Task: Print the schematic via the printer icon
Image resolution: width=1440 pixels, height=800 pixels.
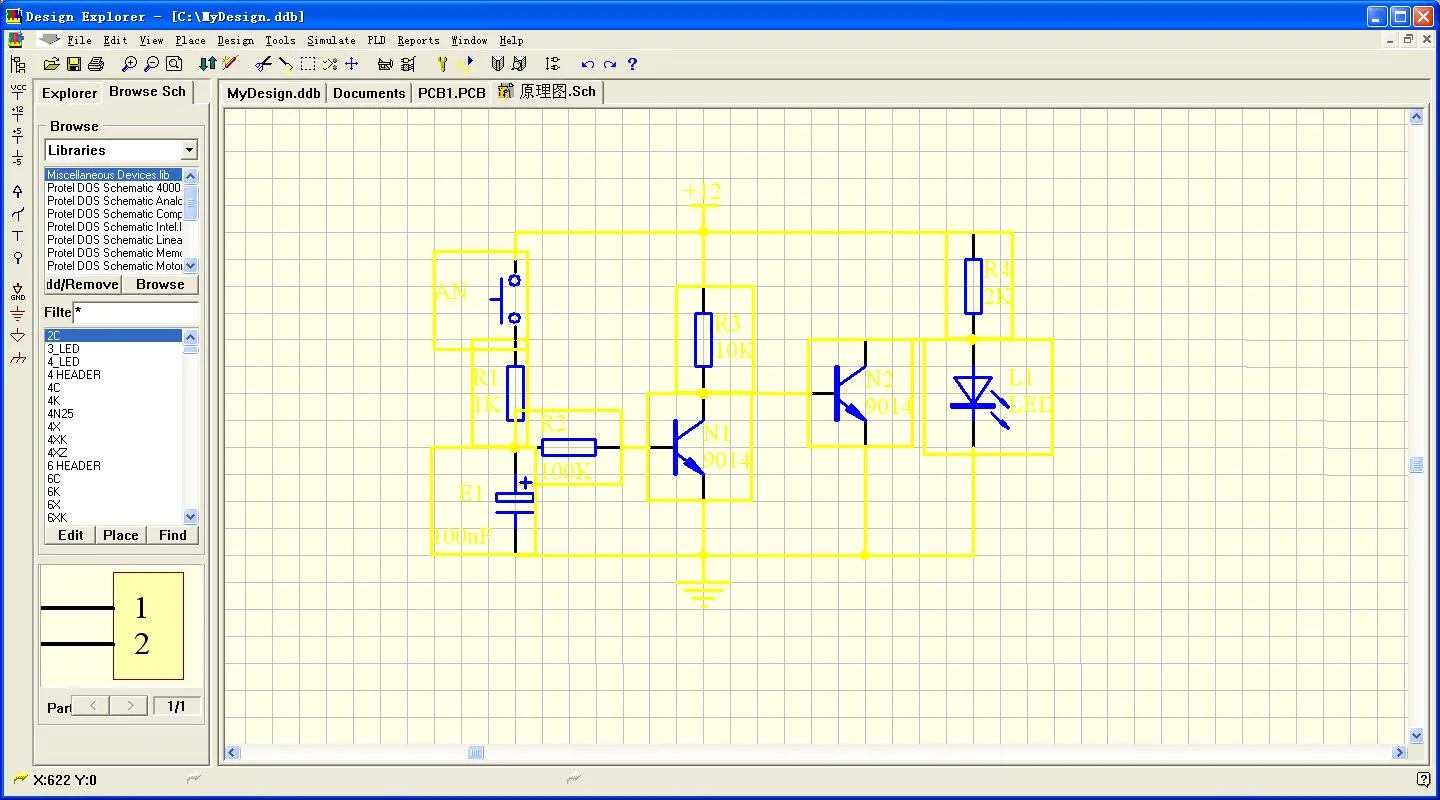Action: [95, 63]
